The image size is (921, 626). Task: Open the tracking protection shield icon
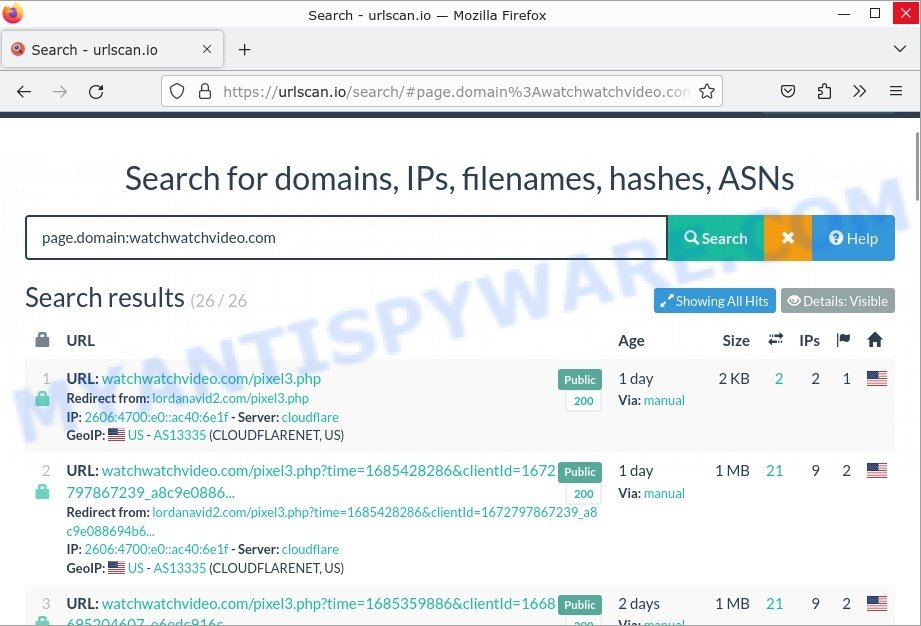coord(177,92)
